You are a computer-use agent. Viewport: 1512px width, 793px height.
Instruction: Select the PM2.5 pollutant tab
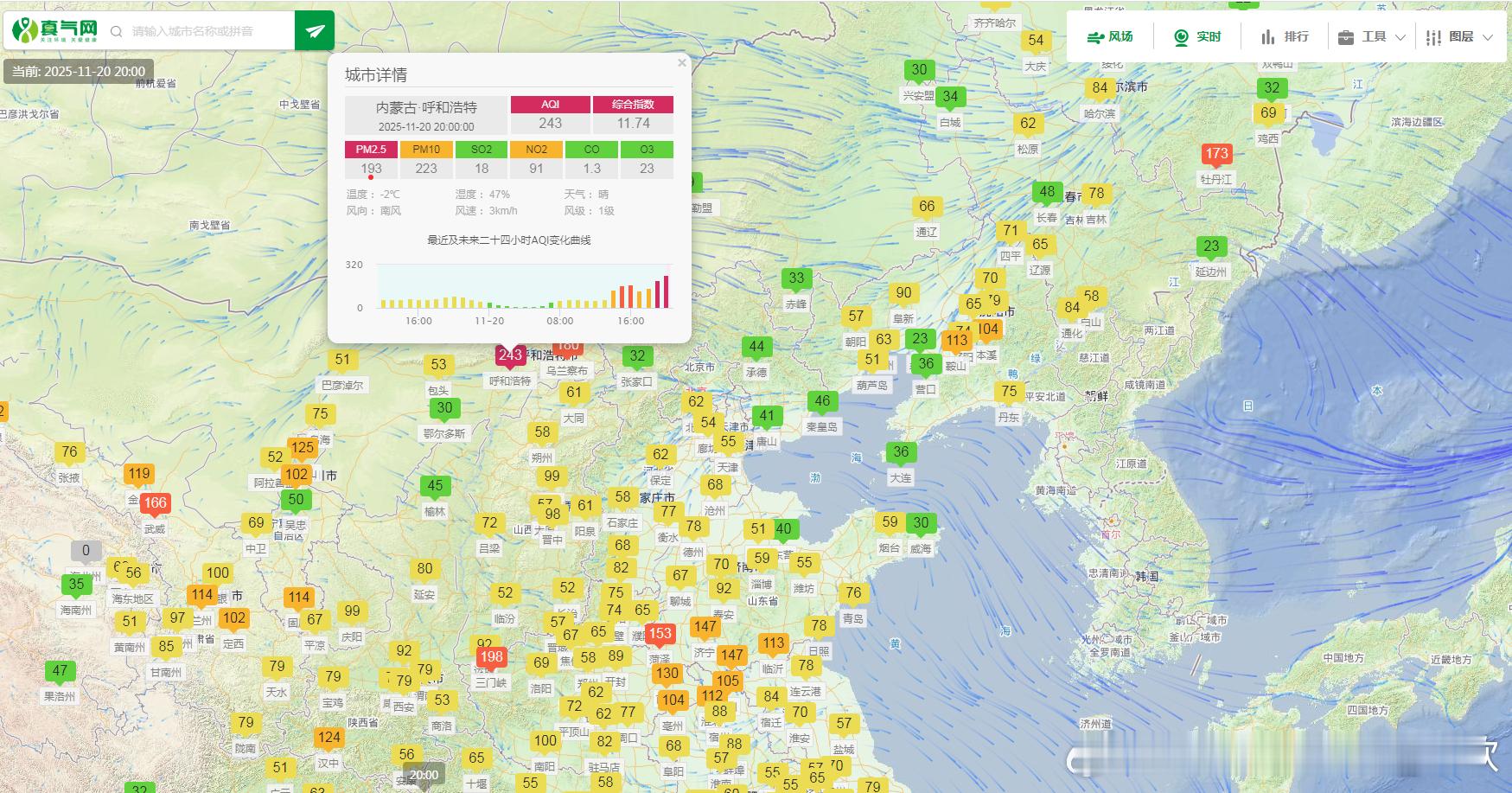coord(371,150)
